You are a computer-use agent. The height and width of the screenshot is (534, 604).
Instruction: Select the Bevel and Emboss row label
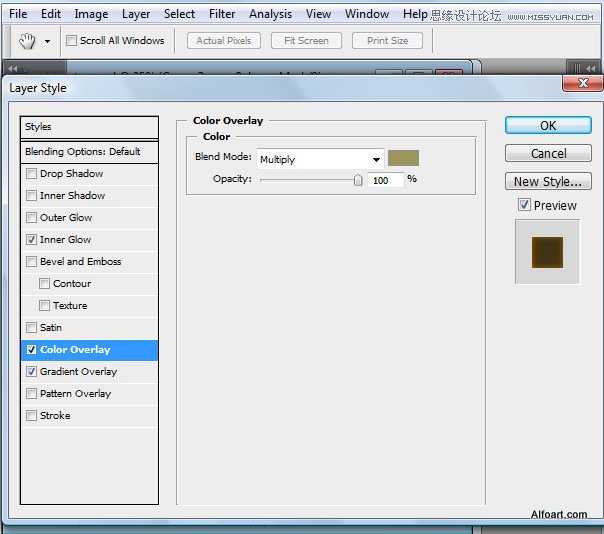coord(81,262)
